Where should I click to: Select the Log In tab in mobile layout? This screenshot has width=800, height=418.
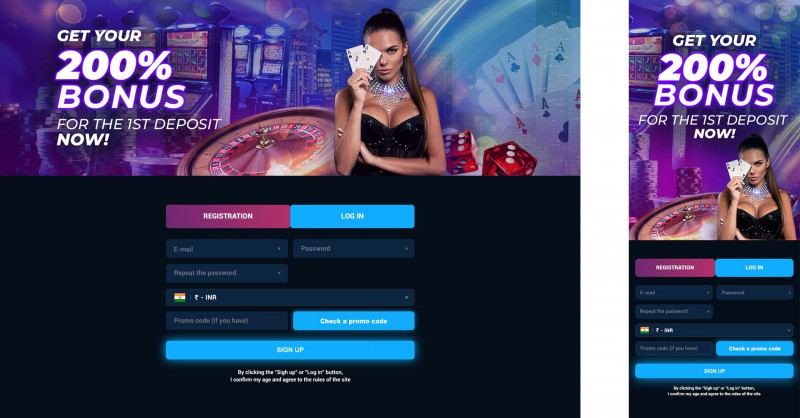tap(754, 267)
